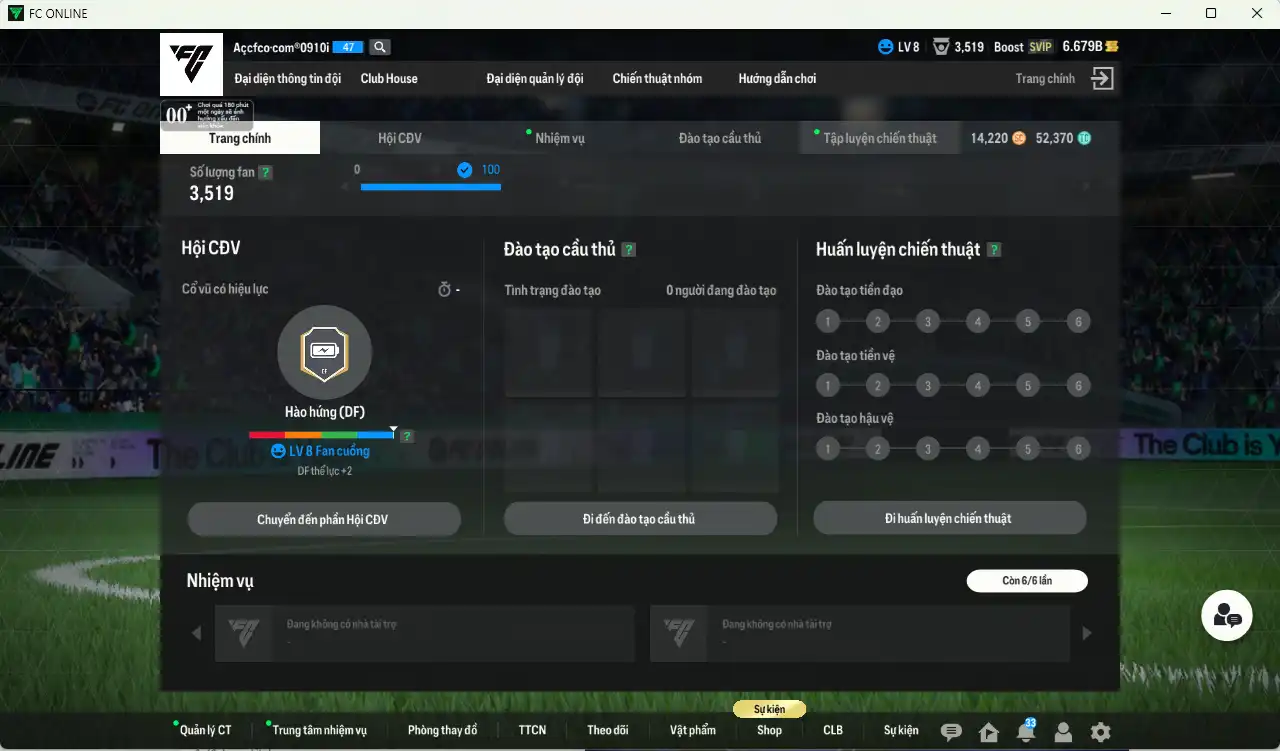The image size is (1280, 751).
Task: Click the fan smiley LV 8 icon in header
Action: click(x=884, y=47)
